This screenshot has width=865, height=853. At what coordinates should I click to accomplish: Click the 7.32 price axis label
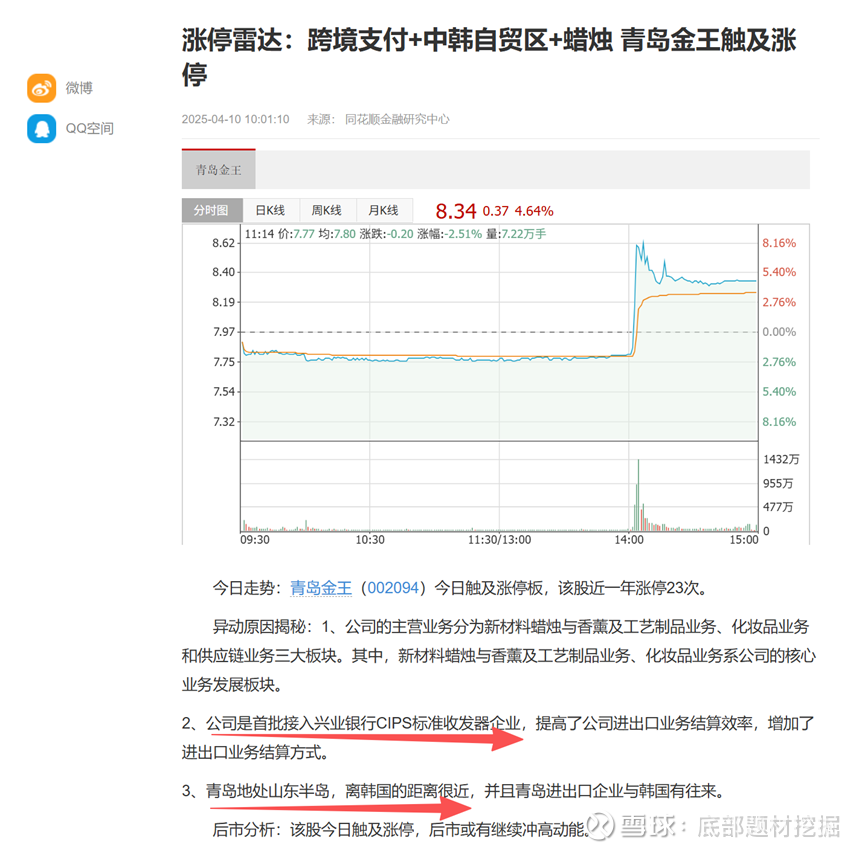pyautogui.click(x=223, y=422)
